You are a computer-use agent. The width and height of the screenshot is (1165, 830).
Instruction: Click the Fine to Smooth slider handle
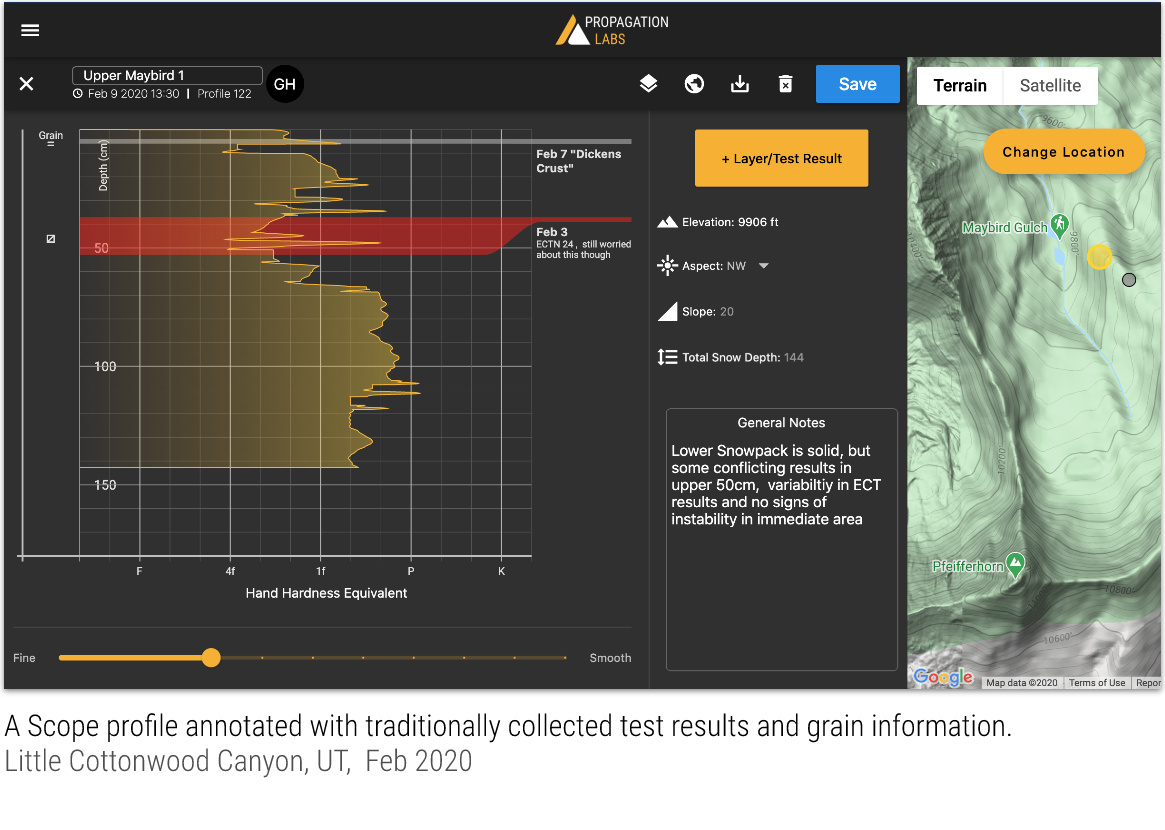211,658
